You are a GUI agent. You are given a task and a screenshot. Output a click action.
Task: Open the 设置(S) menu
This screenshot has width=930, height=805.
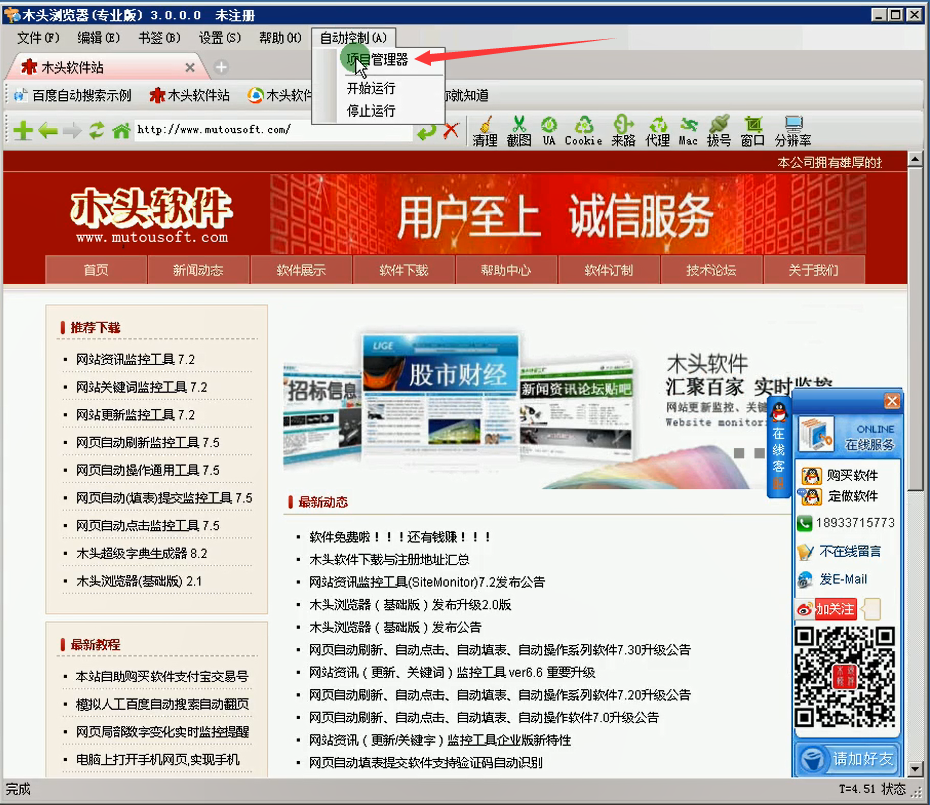[x=220, y=38]
